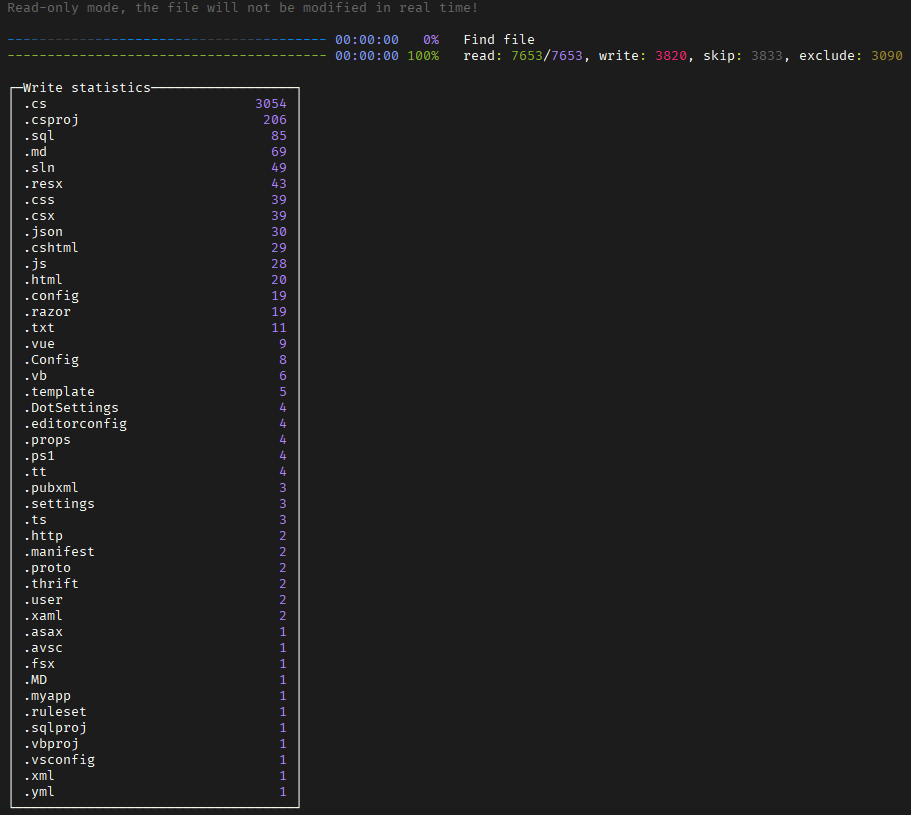911x815 pixels.
Task: Click the "Write statistics" panel title
Action: pyautogui.click(x=86, y=88)
